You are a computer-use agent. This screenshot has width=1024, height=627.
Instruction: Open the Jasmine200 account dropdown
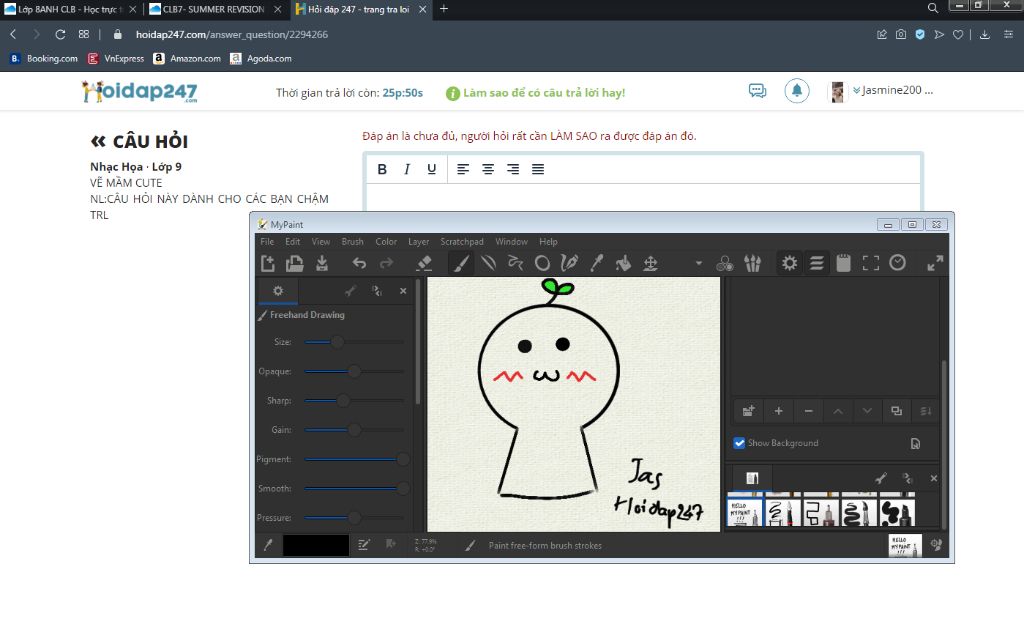[x=893, y=90]
